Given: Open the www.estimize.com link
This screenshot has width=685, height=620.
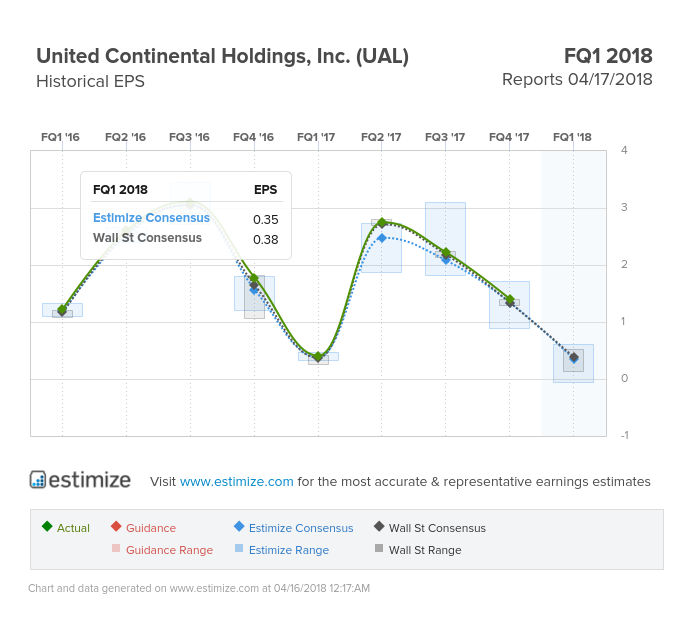Looking at the screenshot, I should pyautogui.click(x=236, y=481).
